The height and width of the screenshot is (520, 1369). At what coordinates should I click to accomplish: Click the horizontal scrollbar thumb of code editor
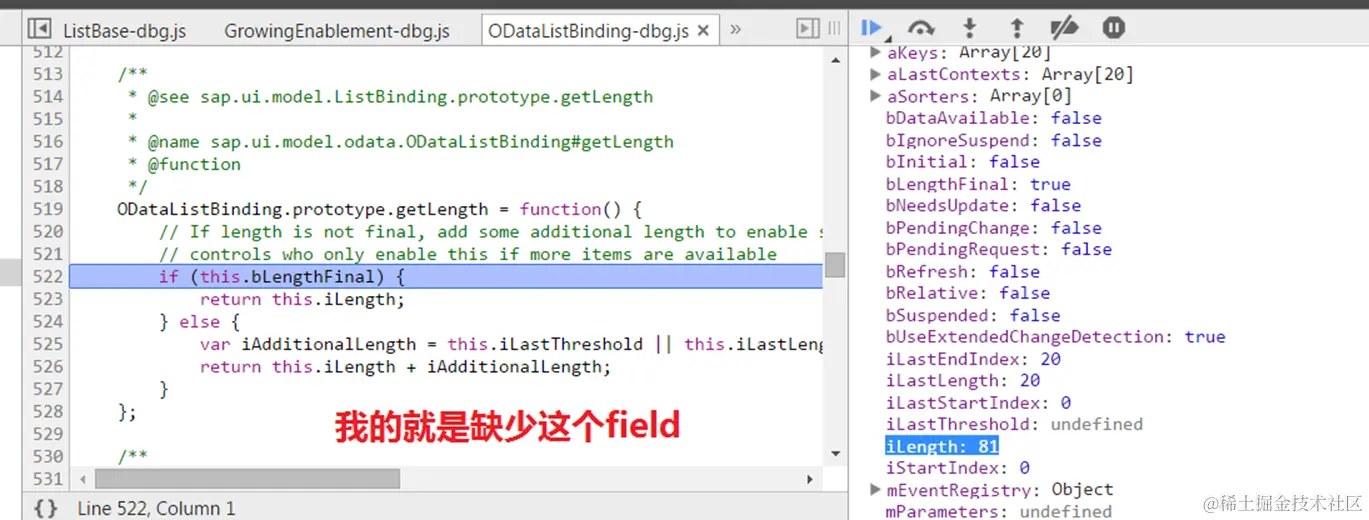(247, 479)
